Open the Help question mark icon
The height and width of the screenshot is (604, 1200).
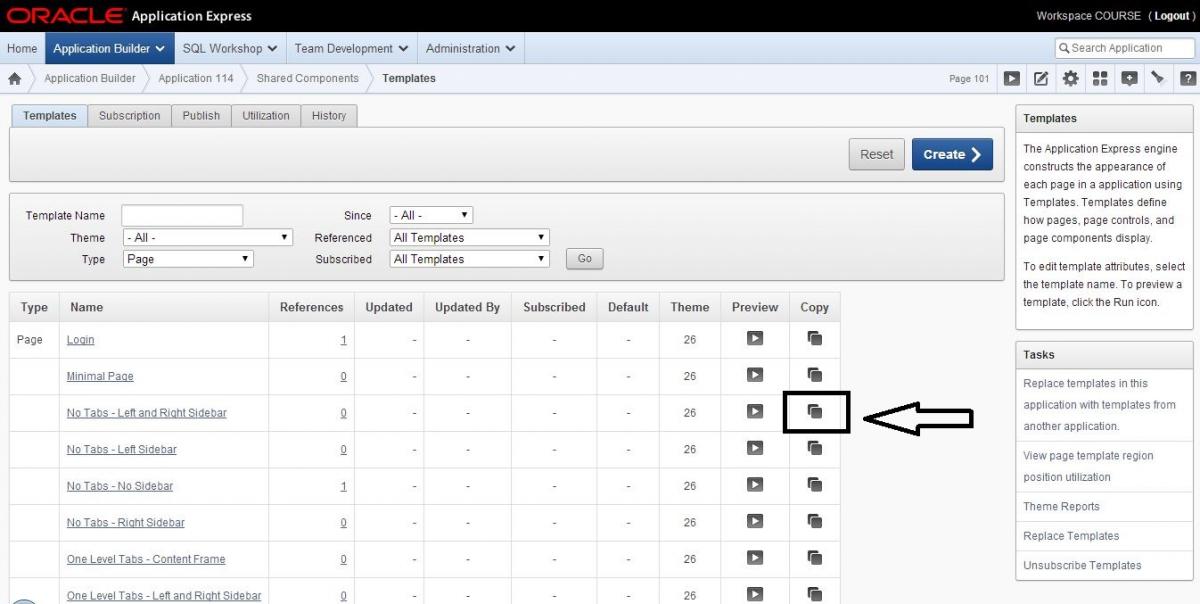[x=1188, y=79]
